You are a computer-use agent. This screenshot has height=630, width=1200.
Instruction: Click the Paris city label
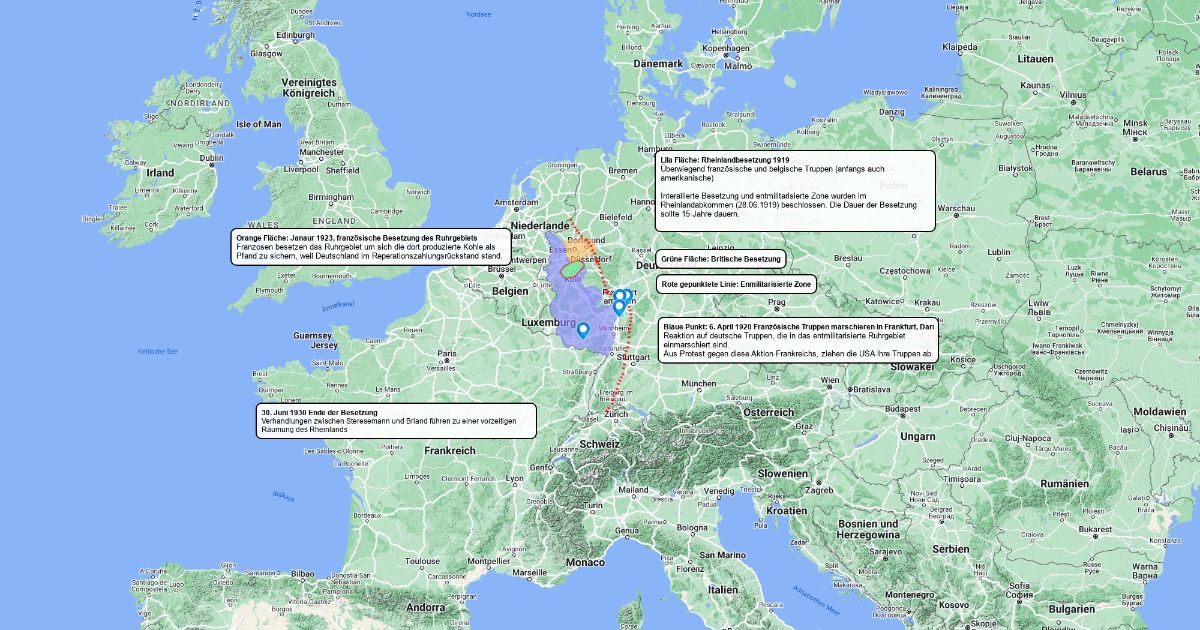(x=446, y=353)
